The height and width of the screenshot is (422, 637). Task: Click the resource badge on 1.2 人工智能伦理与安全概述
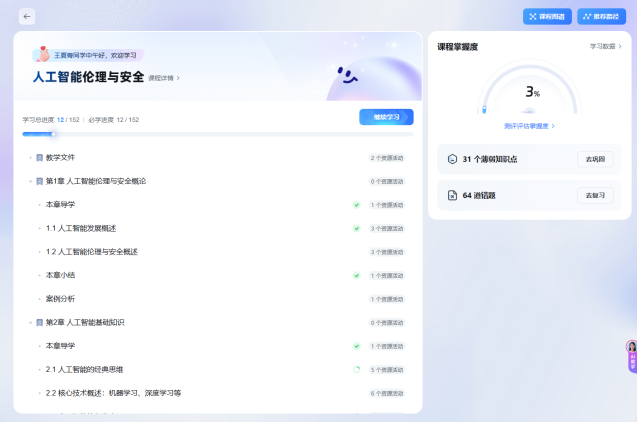[x=387, y=252]
